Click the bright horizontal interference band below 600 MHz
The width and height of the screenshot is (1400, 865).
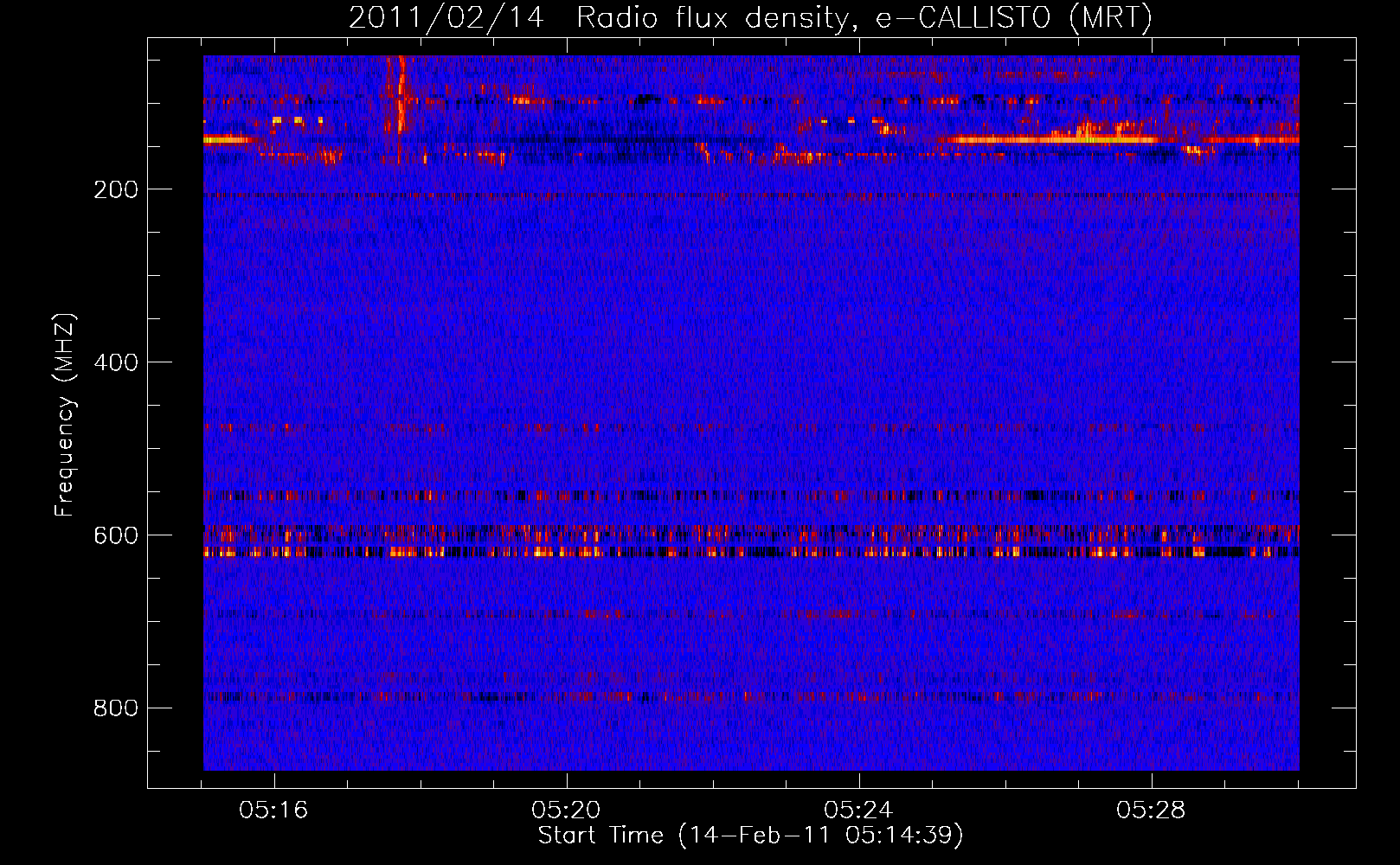pos(751,551)
